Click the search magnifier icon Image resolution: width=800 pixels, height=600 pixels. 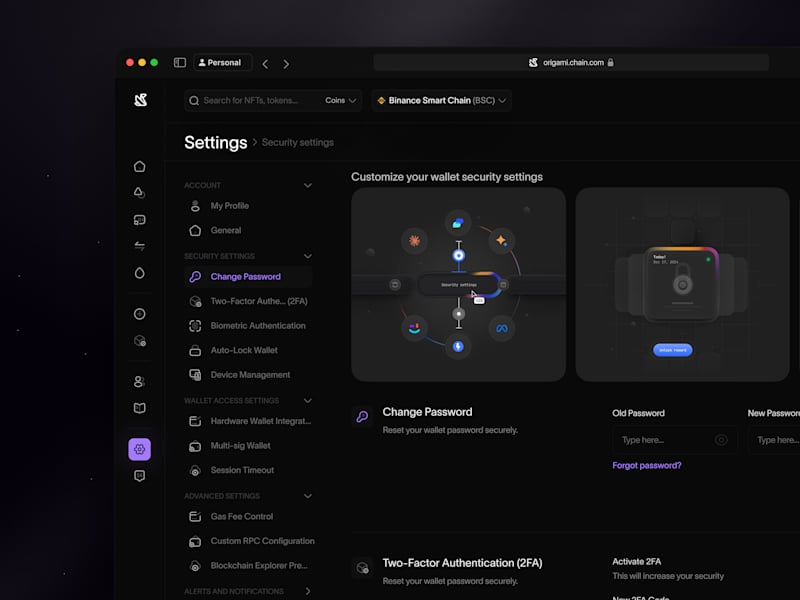click(x=194, y=101)
